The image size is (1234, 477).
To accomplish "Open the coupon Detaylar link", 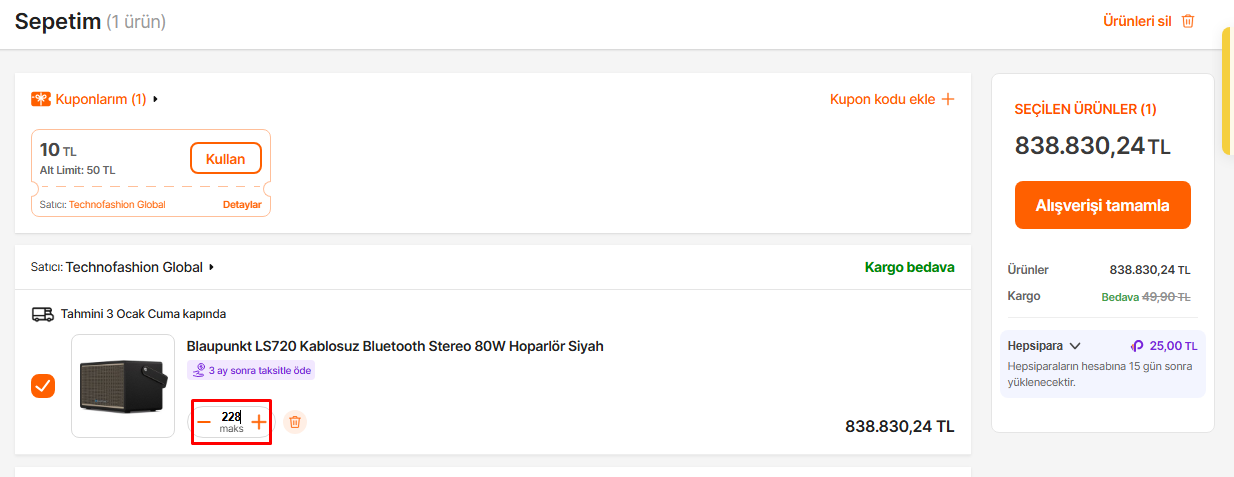I will pyautogui.click(x=242, y=205).
